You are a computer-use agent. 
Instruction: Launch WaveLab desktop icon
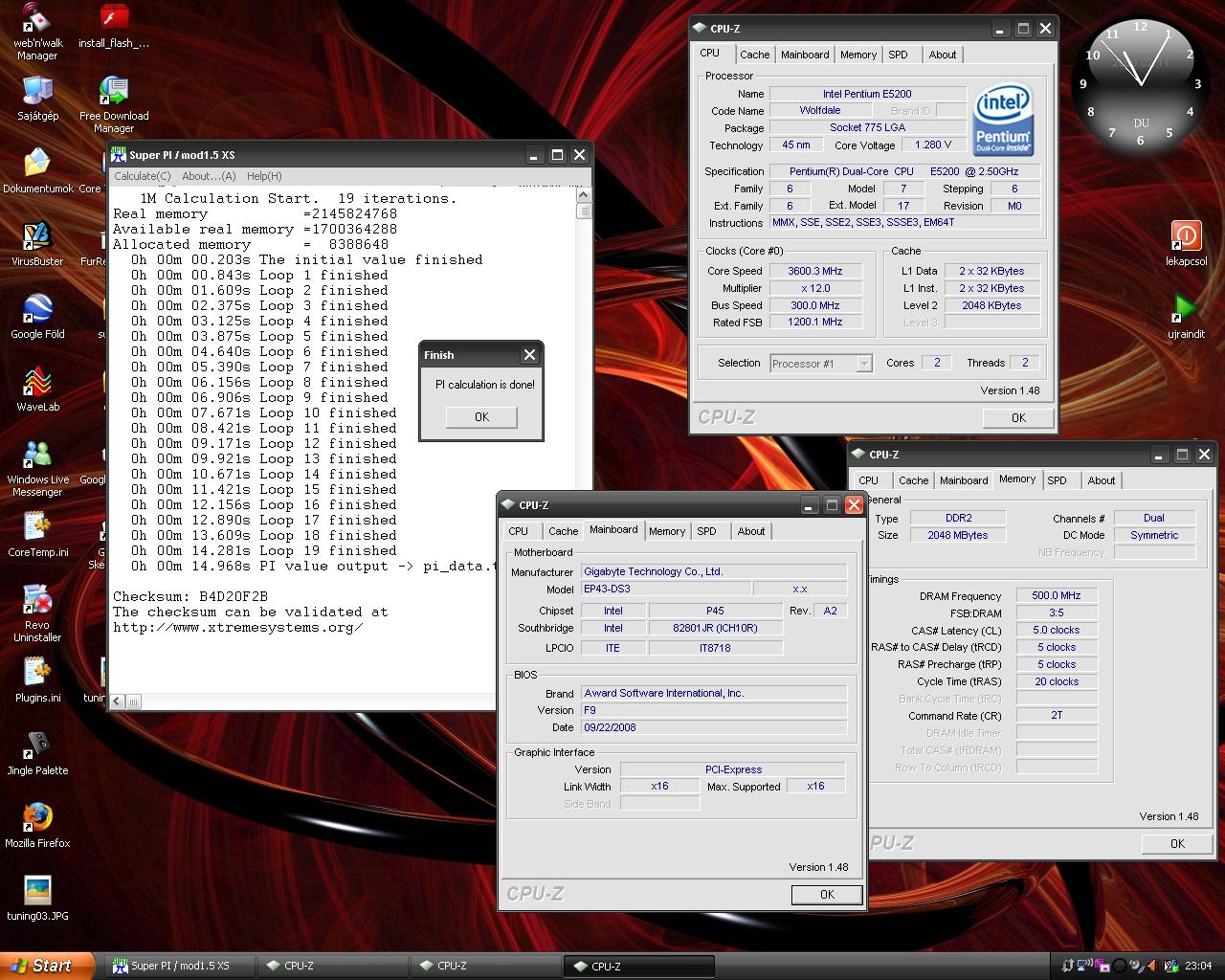click(x=37, y=390)
